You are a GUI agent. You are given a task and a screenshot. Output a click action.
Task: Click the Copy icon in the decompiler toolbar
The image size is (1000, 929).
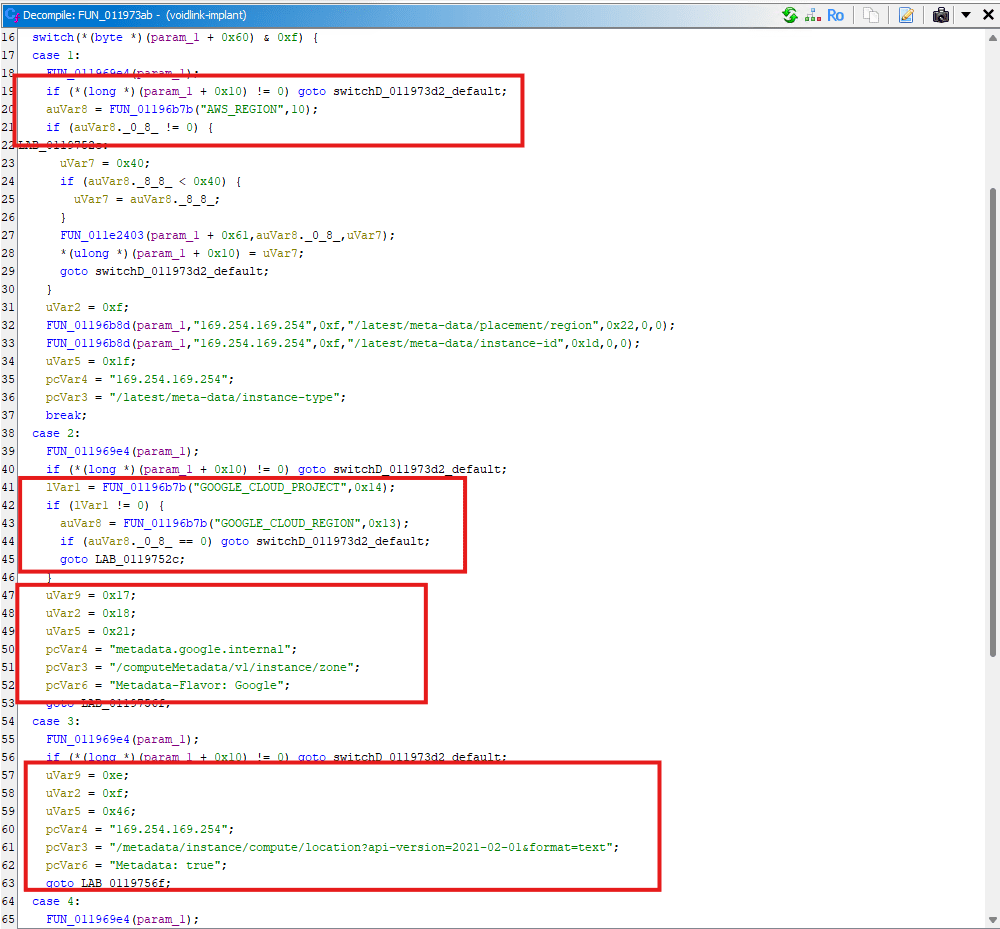pos(870,14)
